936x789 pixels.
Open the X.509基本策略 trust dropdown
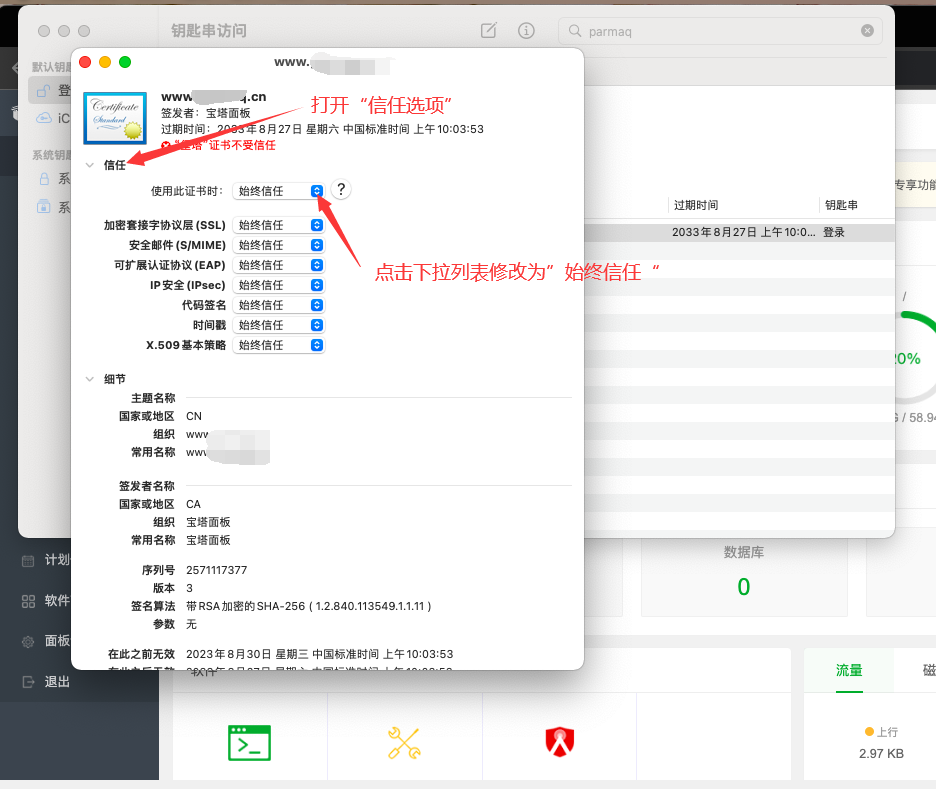click(279, 345)
